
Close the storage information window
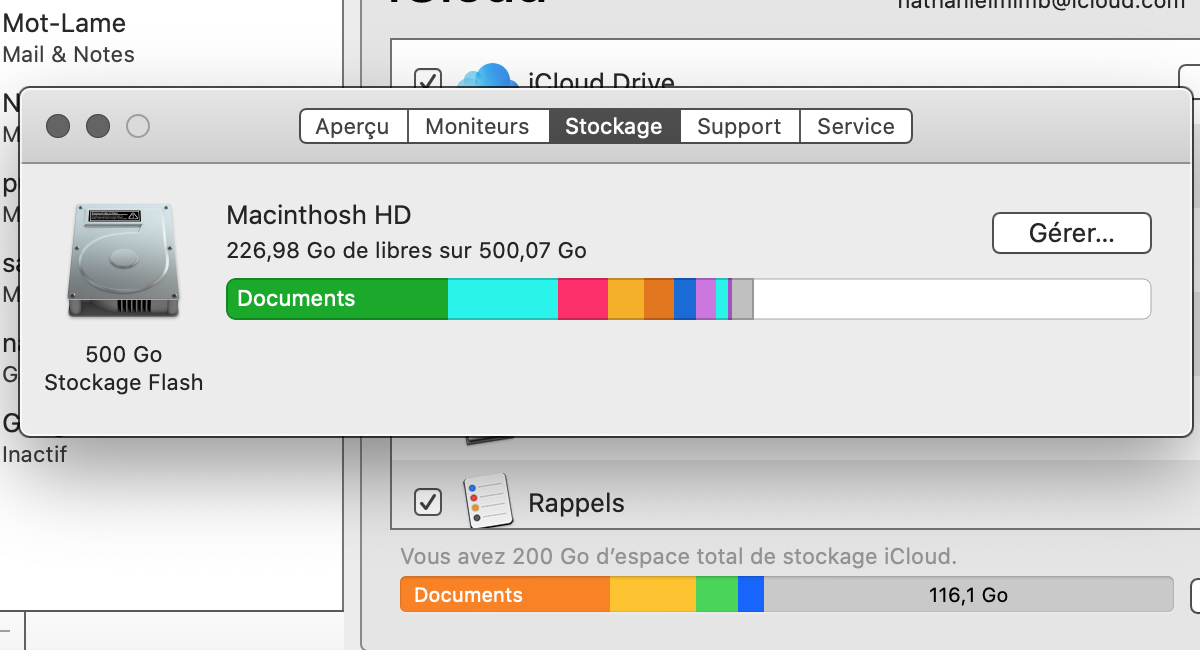click(x=58, y=126)
